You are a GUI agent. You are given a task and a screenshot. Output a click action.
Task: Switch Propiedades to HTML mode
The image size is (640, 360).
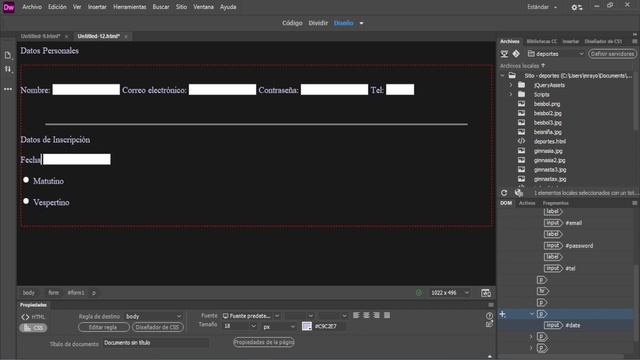tap(33, 317)
